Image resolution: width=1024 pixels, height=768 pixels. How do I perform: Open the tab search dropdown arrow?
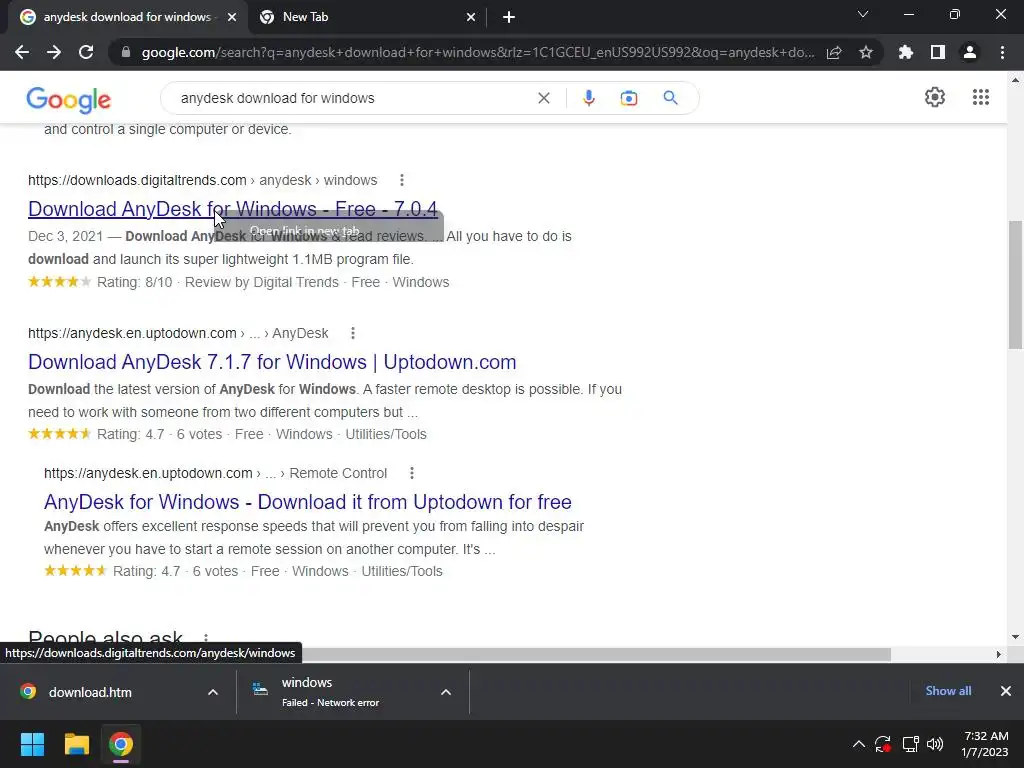pyautogui.click(x=863, y=15)
